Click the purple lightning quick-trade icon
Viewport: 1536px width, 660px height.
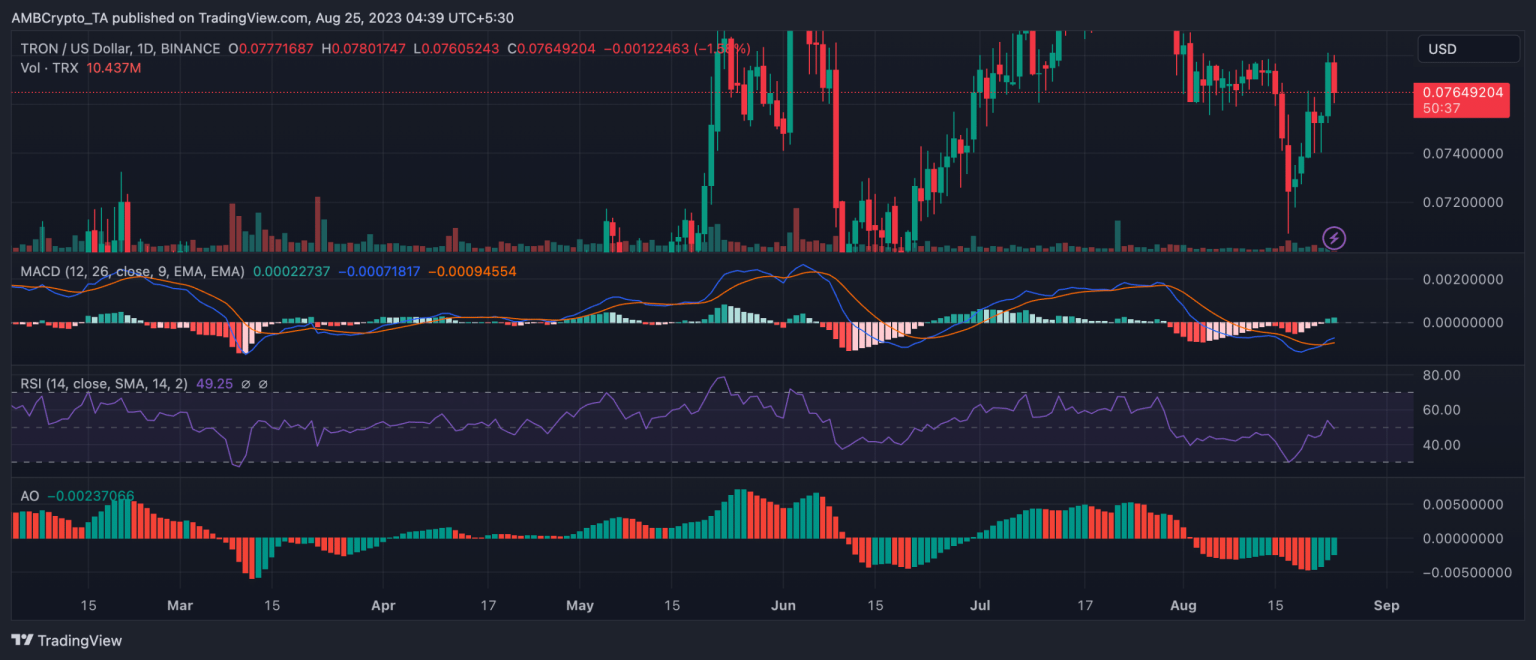coord(1336,238)
